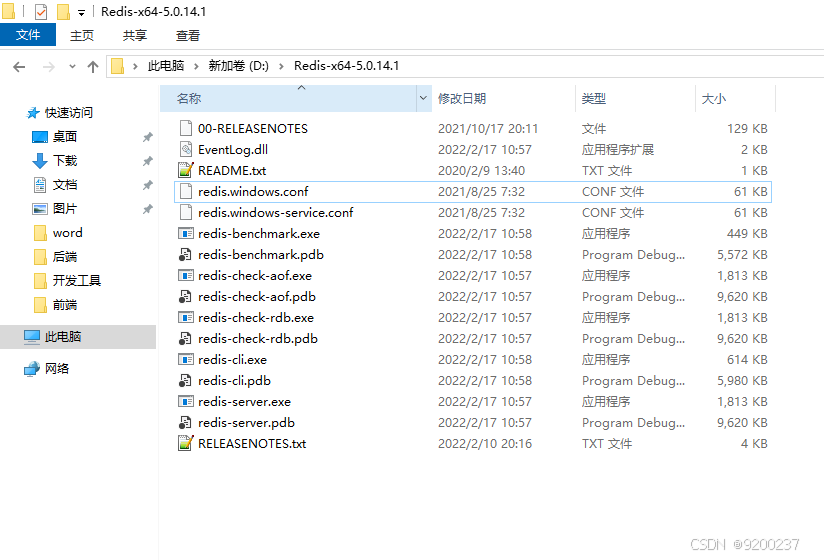The width and height of the screenshot is (824, 560).
Task: Click the address bar folder icon
Action: tap(118, 66)
